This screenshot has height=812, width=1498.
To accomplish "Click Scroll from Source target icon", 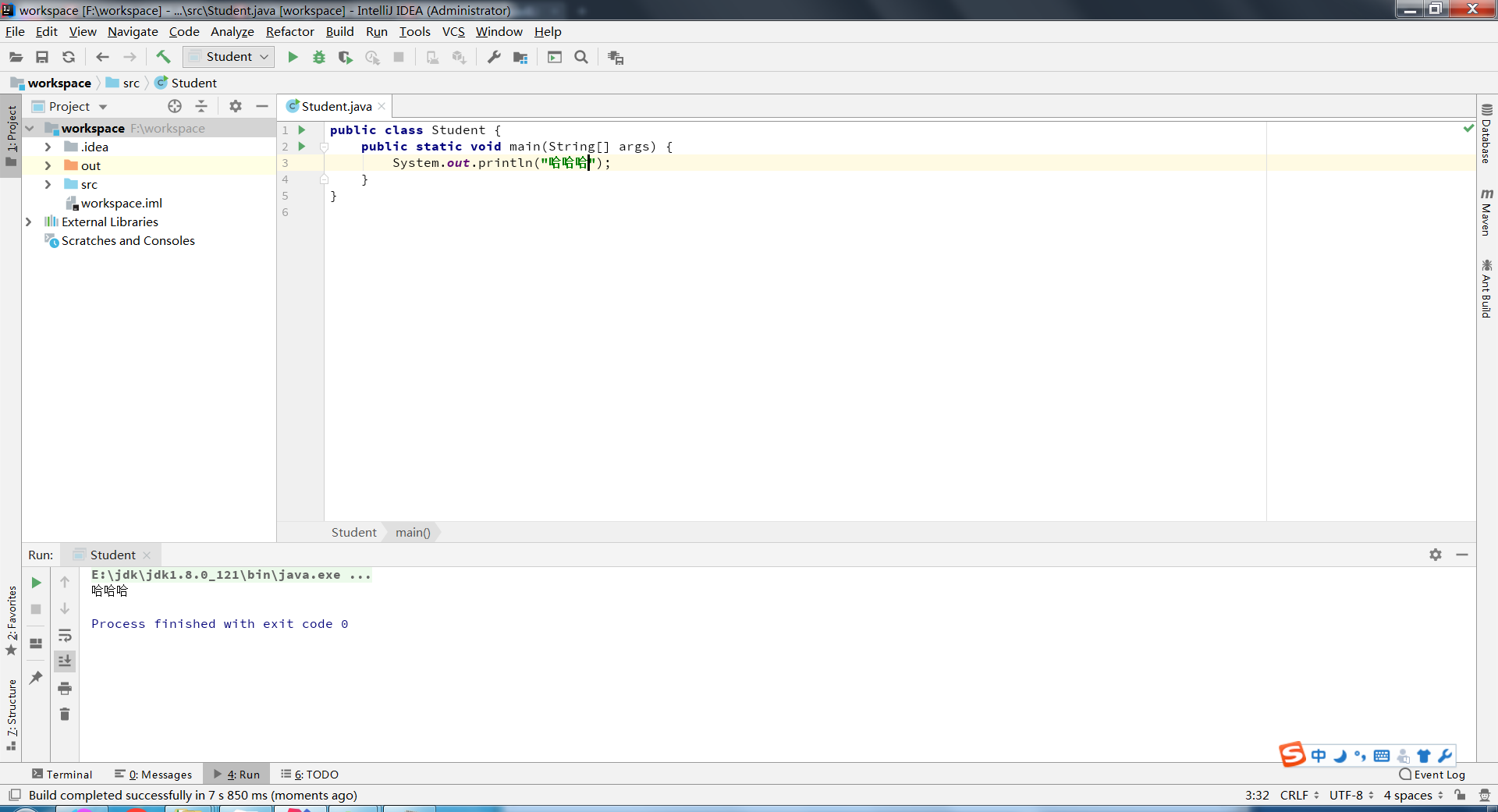I will click(x=175, y=106).
